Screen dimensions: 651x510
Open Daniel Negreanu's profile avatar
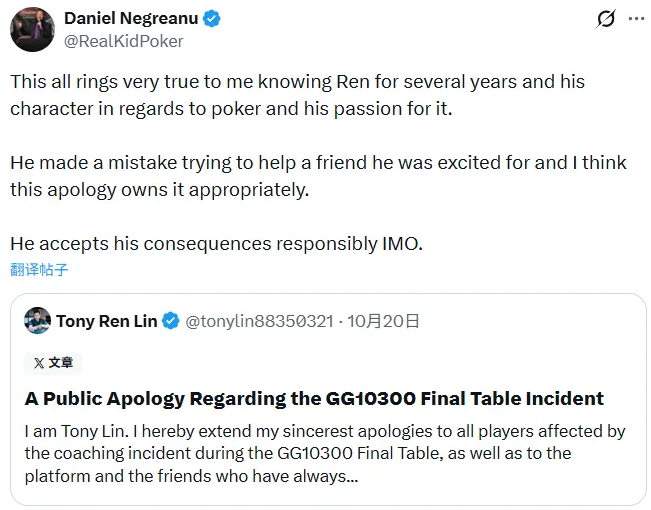[32, 29]
